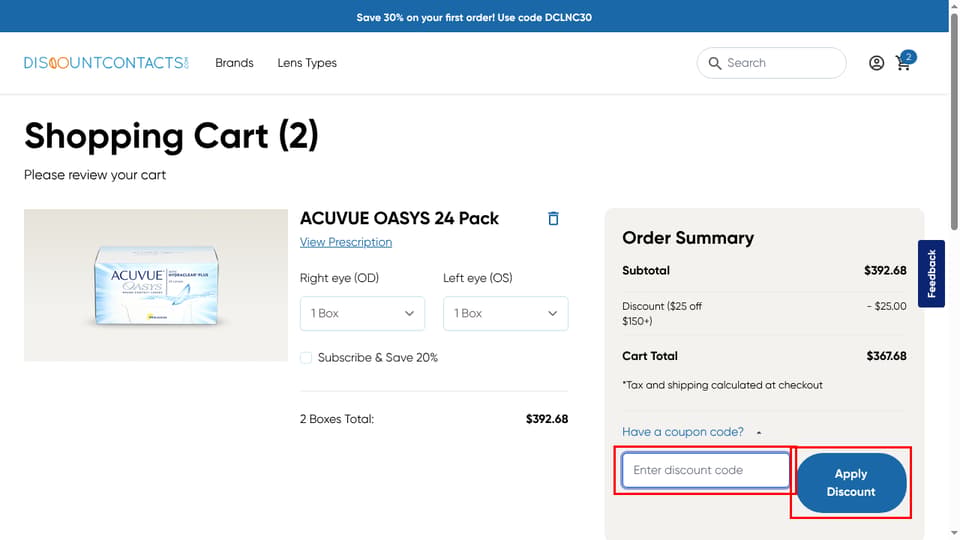Open Right eye (OD) box dropdown
The height and width of the screenshot is (540, 960).
(362, 313)
